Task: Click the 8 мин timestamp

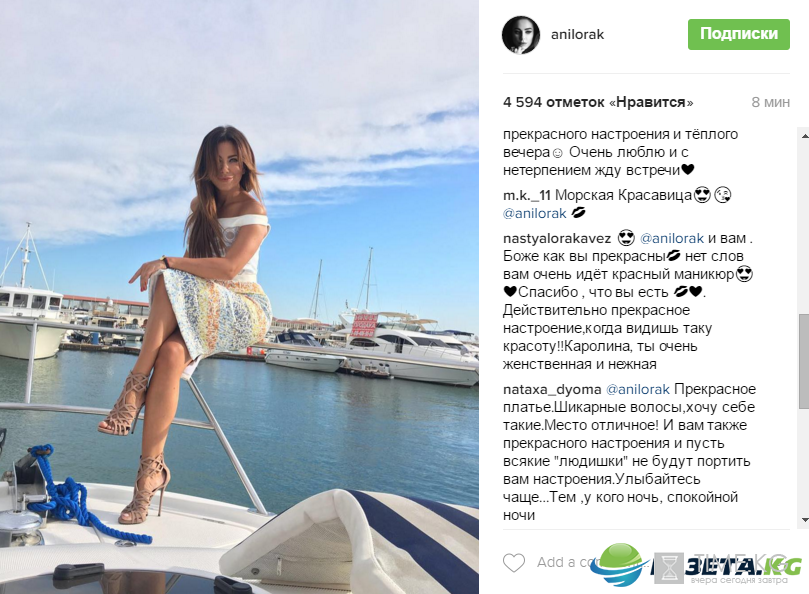Action: (x=770, y=102)
